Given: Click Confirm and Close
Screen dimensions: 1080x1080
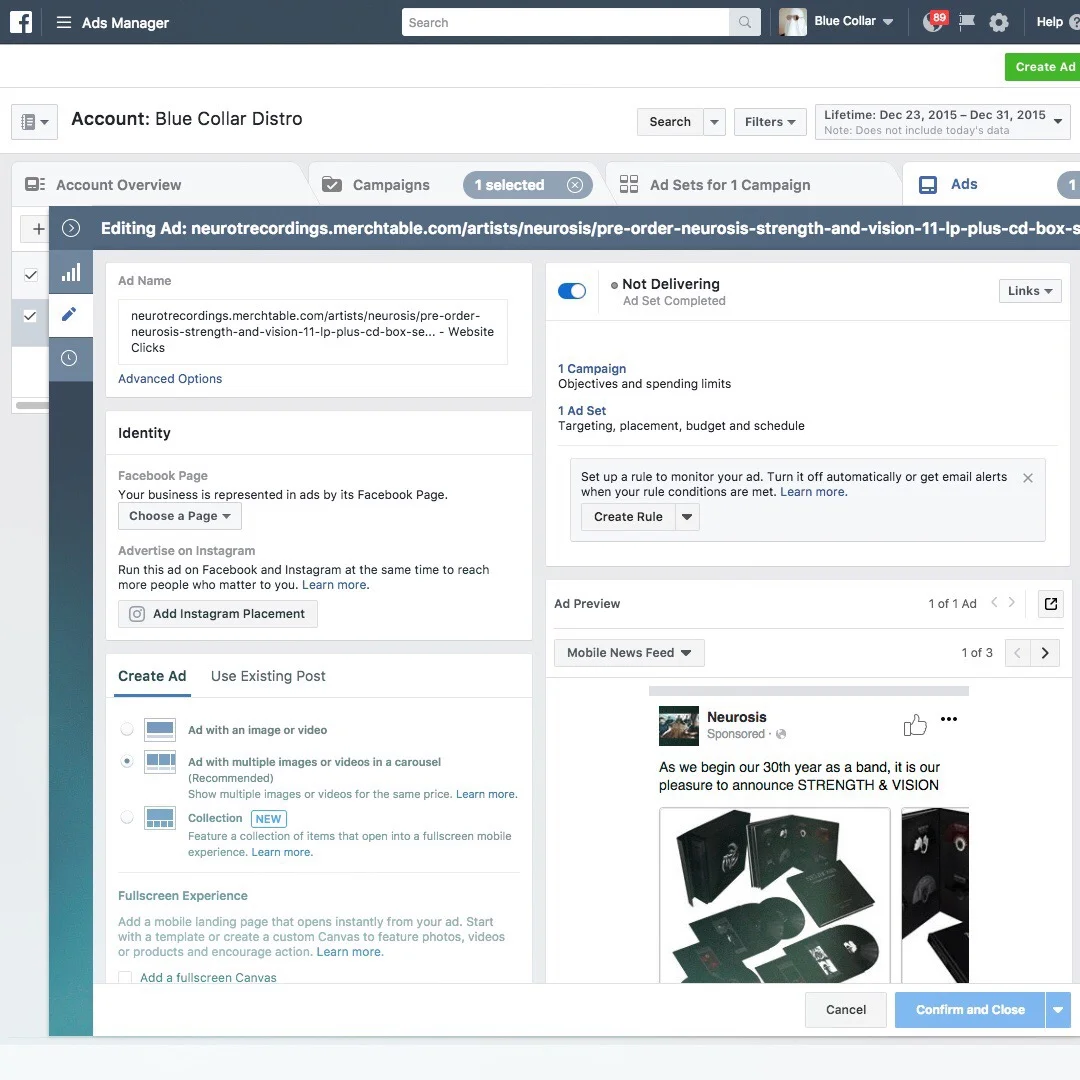Looking at the screenshot, I should pyautogui.click(x=970, y=1010).
